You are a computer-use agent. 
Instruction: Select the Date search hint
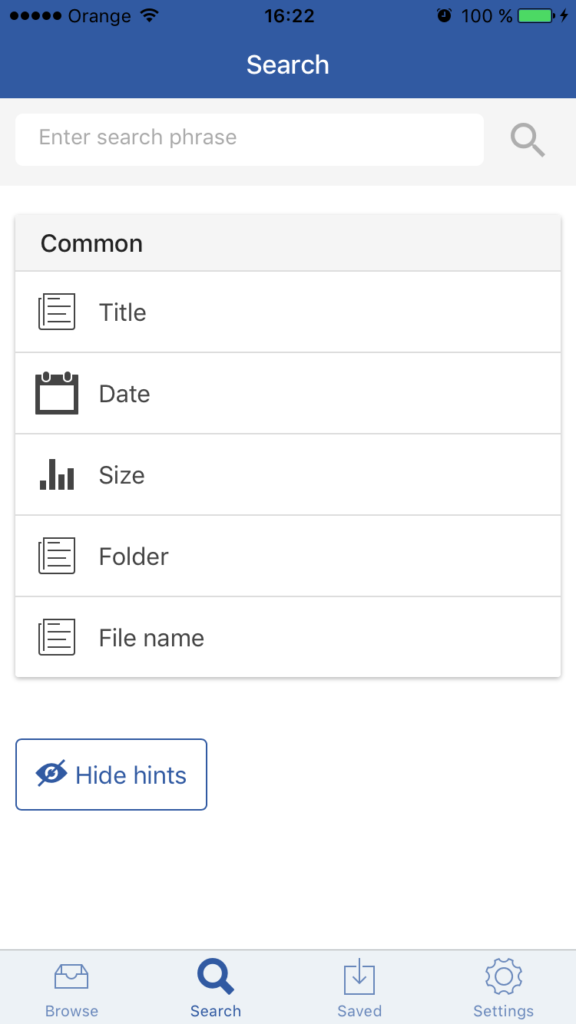pos(288,393)
